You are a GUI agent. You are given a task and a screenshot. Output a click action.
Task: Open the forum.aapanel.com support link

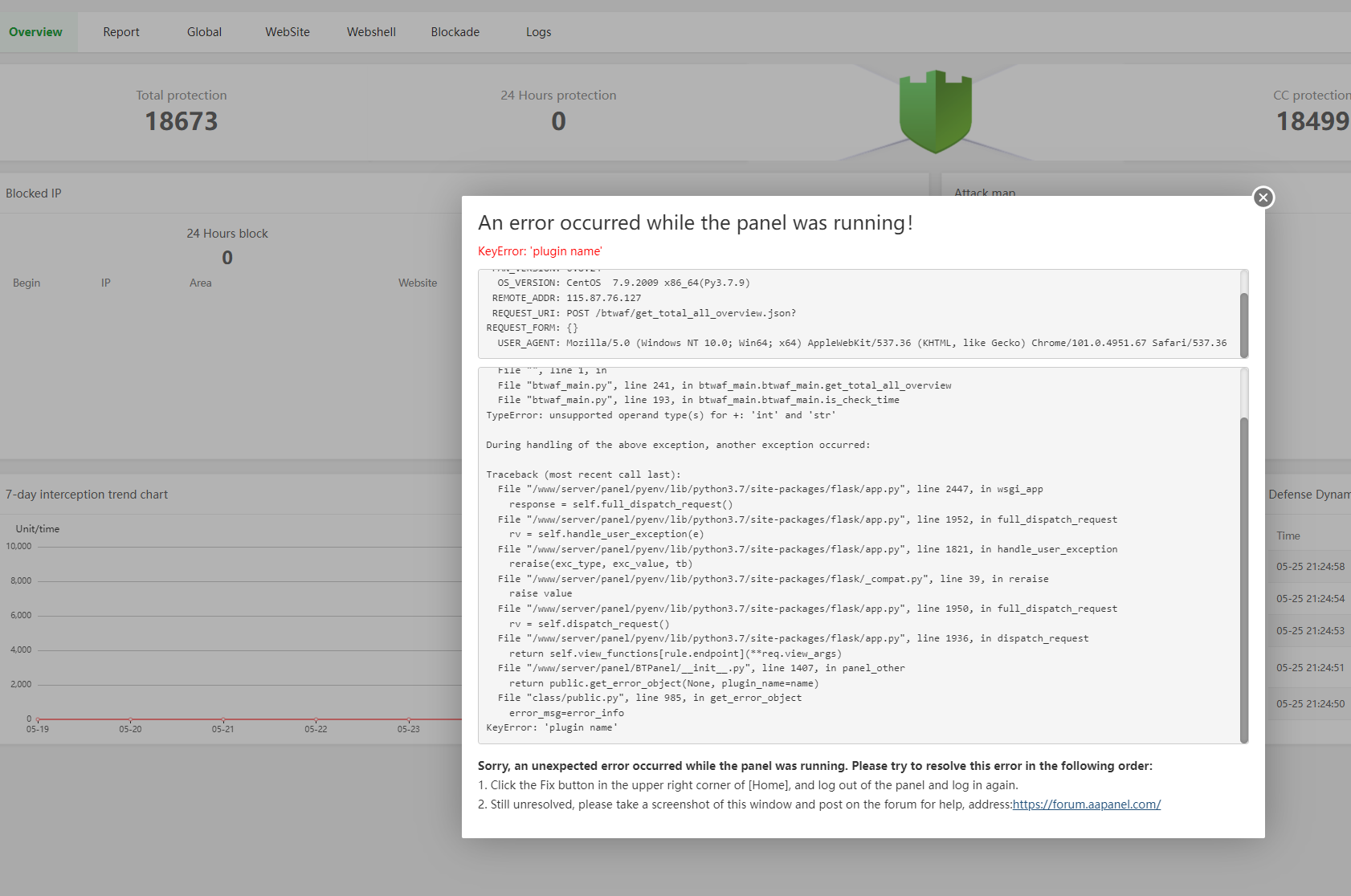click(1086, 804)
